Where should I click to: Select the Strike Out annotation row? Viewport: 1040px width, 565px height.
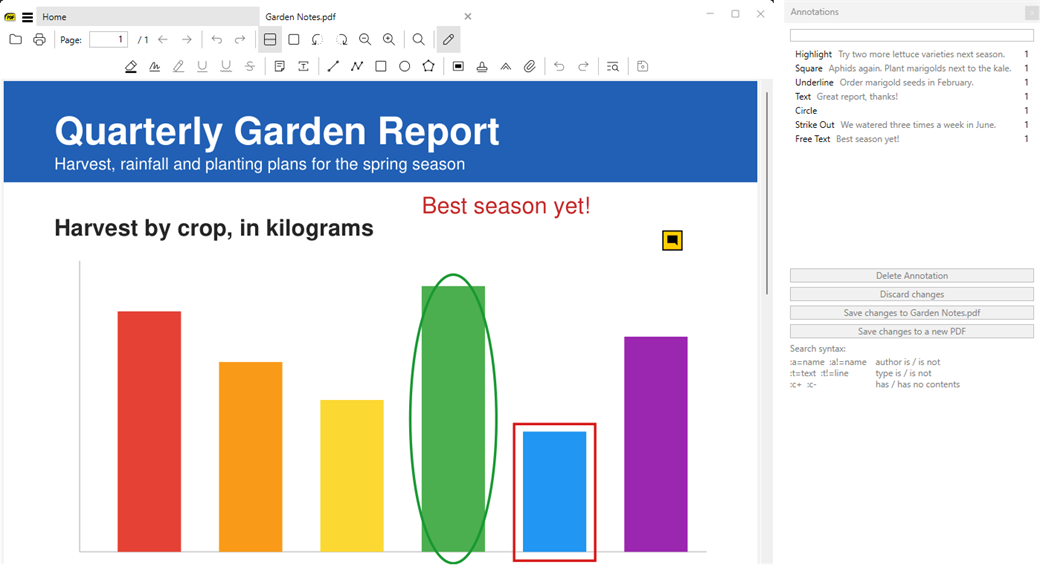pos(911,125)
